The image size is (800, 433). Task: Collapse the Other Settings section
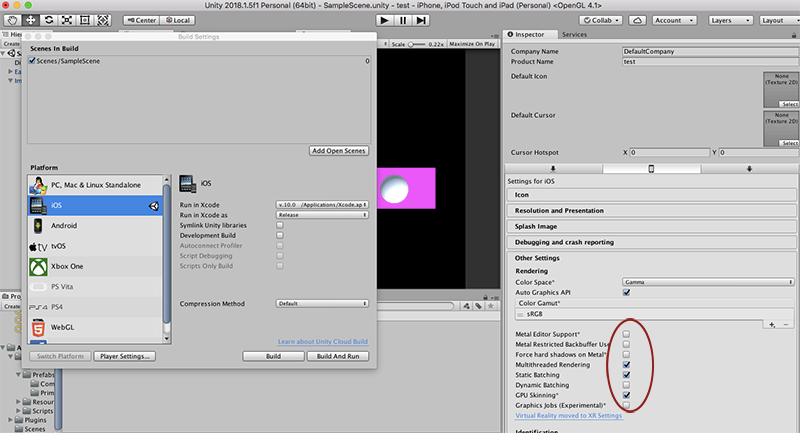(x=652, y=258)
